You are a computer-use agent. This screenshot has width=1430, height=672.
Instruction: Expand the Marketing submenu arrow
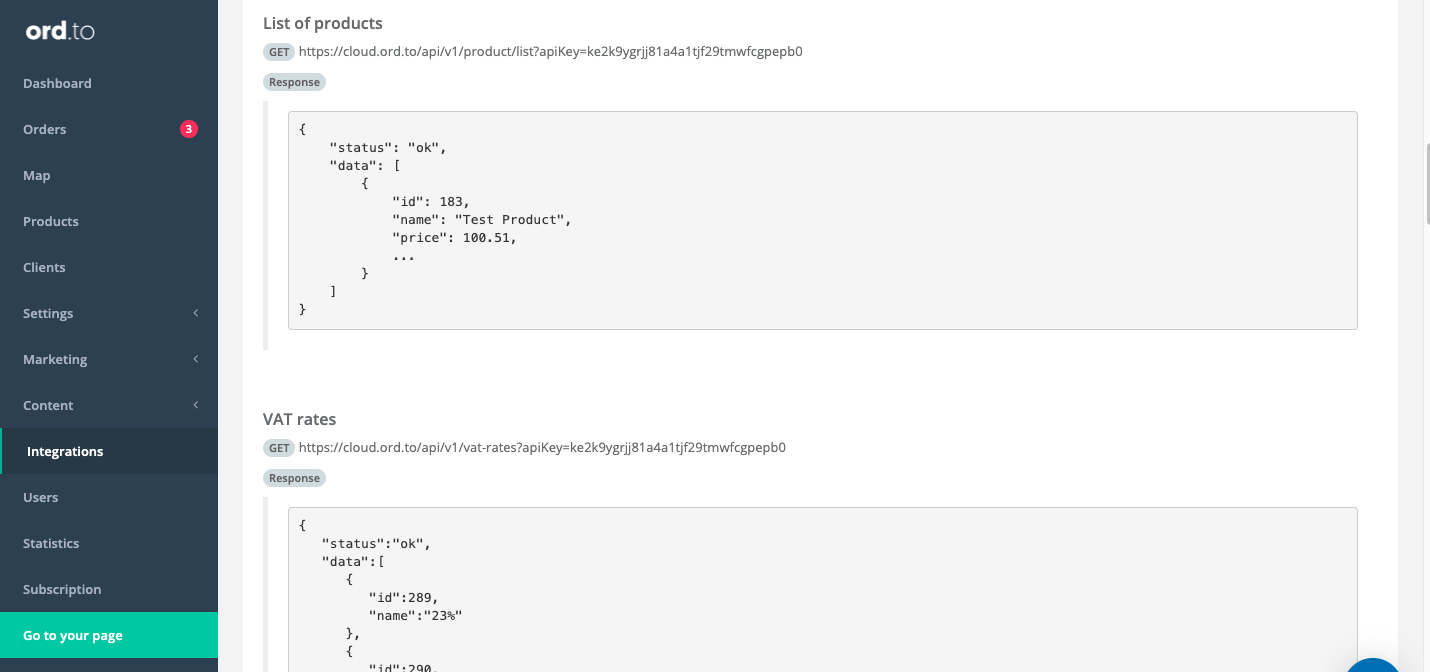(196, 359)
